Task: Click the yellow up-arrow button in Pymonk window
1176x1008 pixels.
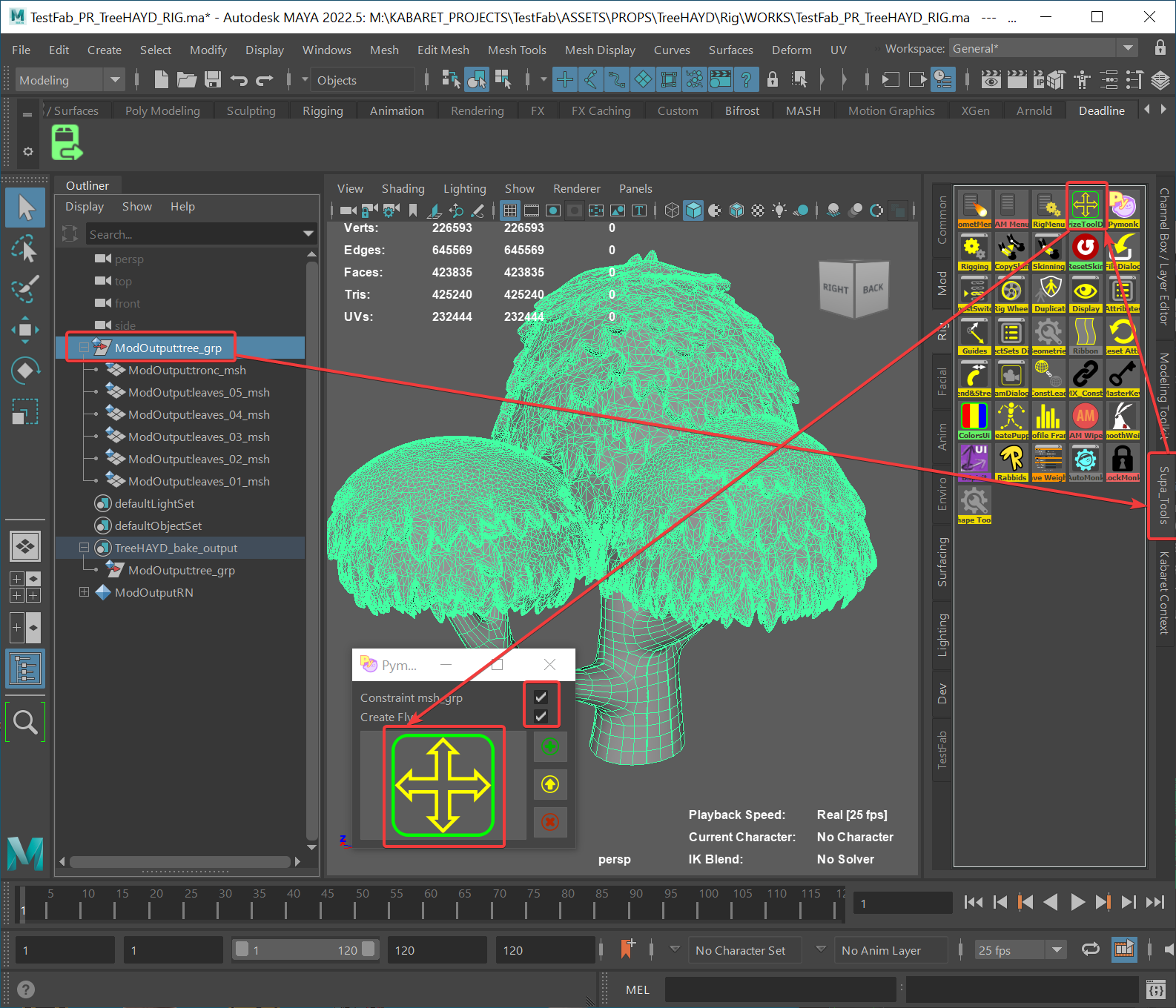Action: tap(550, 784)
